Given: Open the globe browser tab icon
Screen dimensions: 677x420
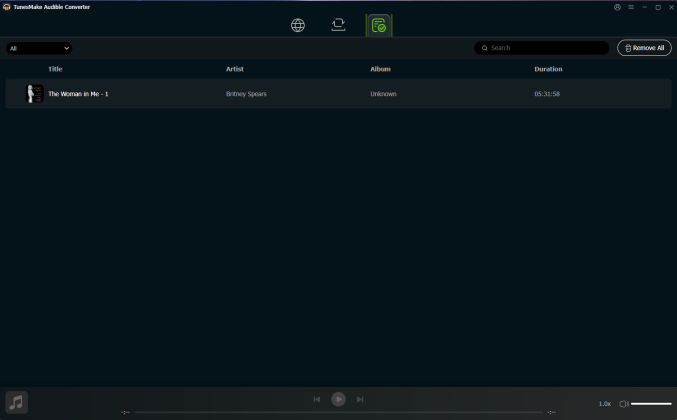Looking at the screenshot, I should point(297,25).
